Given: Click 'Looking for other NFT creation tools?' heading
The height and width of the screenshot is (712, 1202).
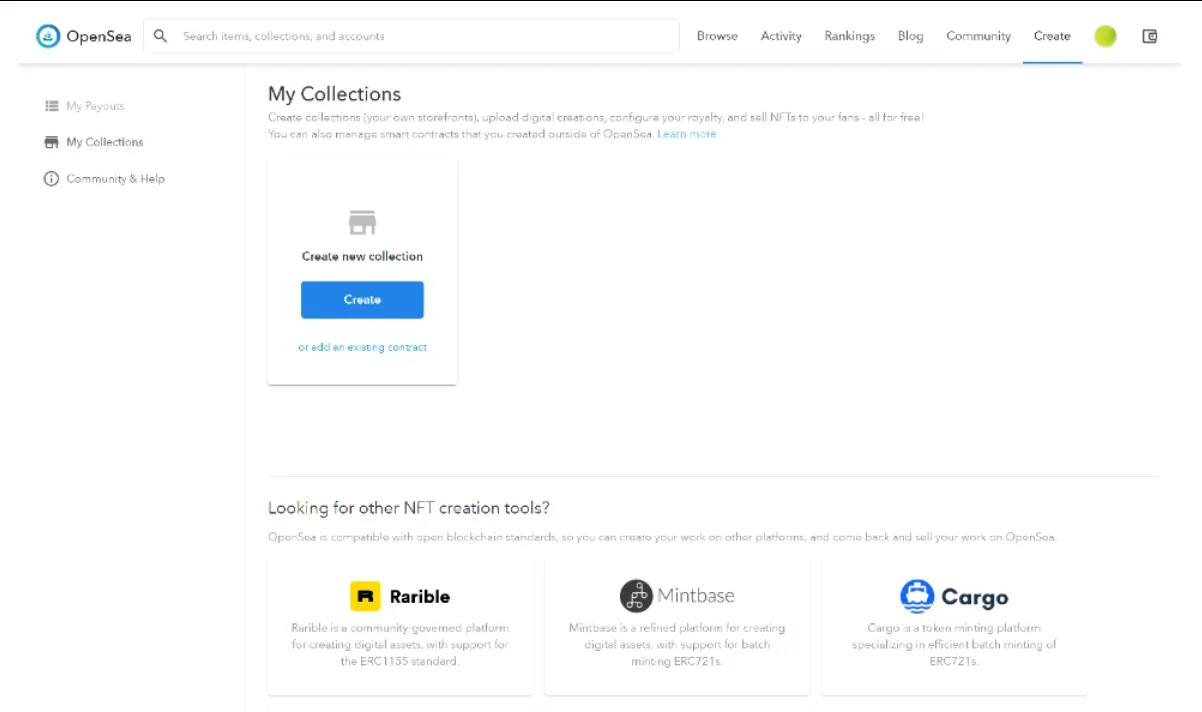Looking at the screenshot, I should click(409, 508).
